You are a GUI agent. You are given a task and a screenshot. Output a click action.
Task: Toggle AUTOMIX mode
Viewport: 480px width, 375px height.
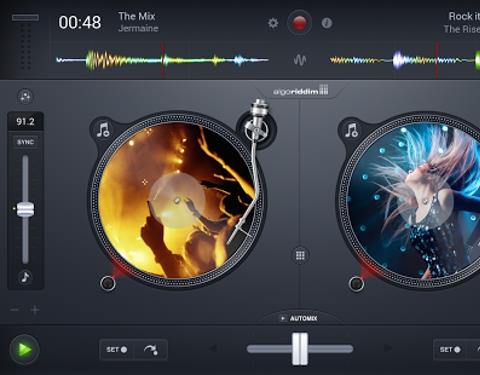299,318
